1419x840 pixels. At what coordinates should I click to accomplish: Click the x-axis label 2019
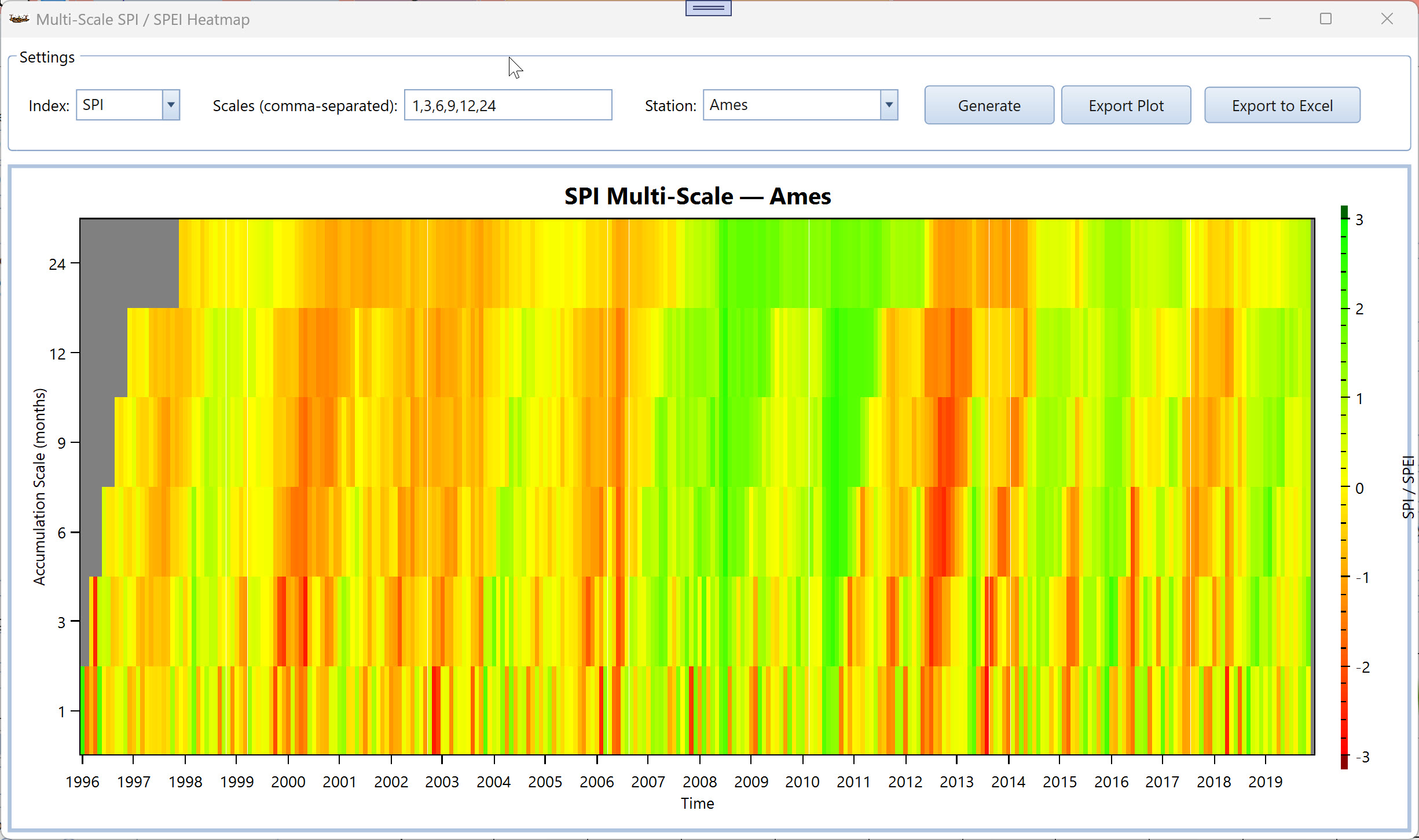pos(1266,782)
